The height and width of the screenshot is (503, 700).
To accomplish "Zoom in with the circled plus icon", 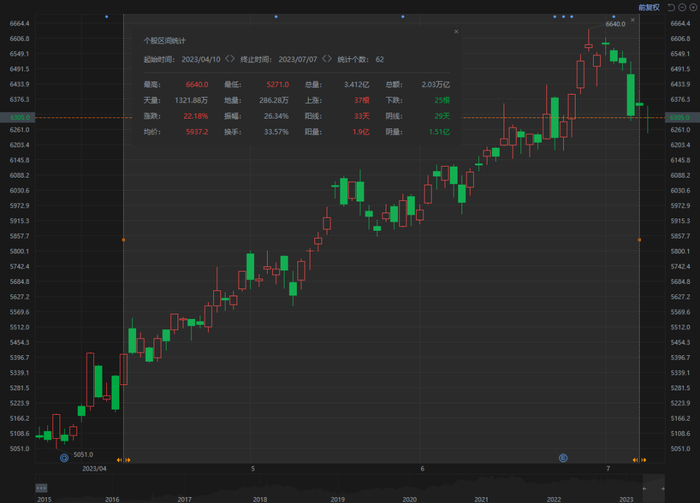I will coord(693,8).
